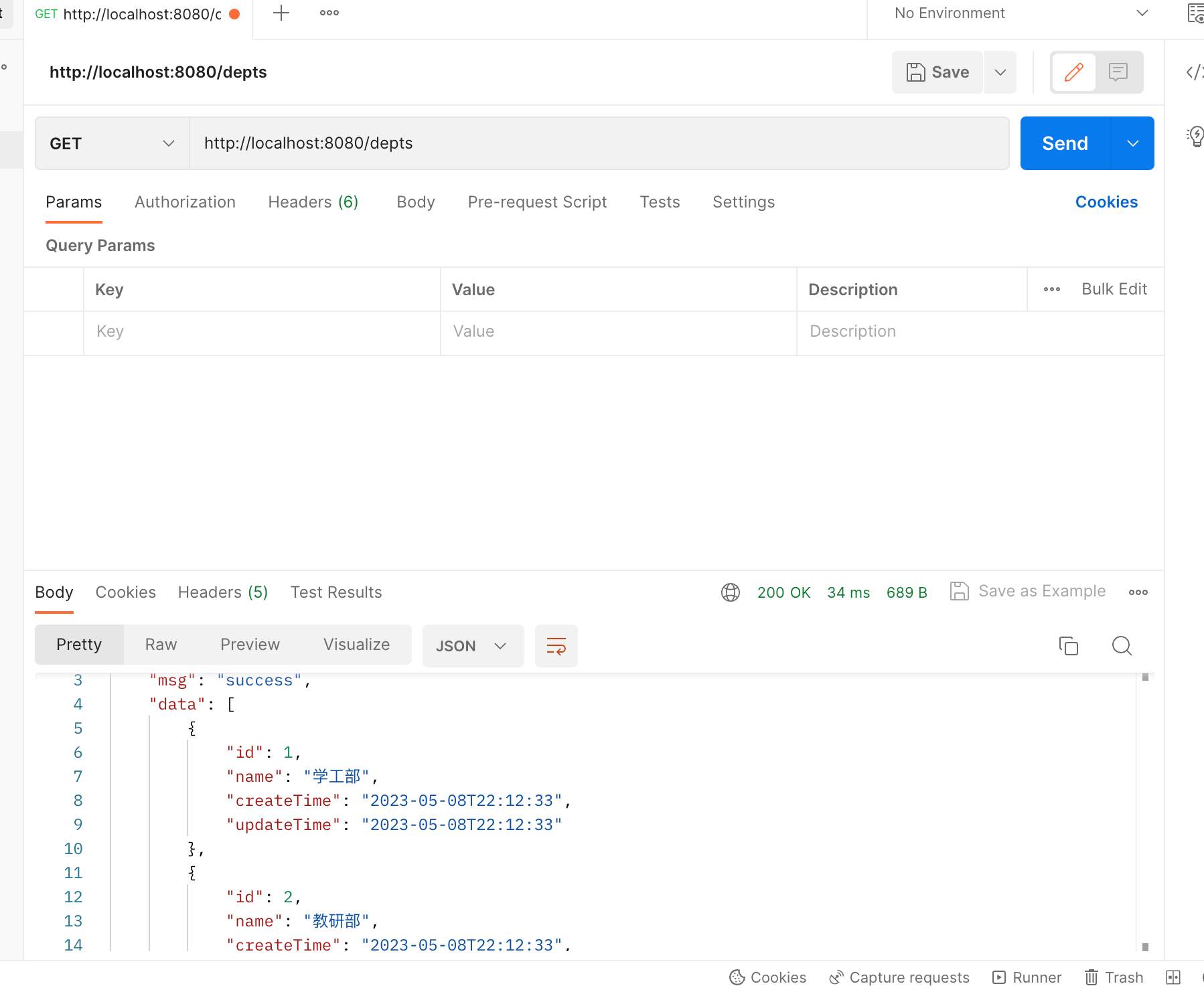Open the JSON format dropdown
Viewport: 1204px width, 988px height.
(473, 646)
